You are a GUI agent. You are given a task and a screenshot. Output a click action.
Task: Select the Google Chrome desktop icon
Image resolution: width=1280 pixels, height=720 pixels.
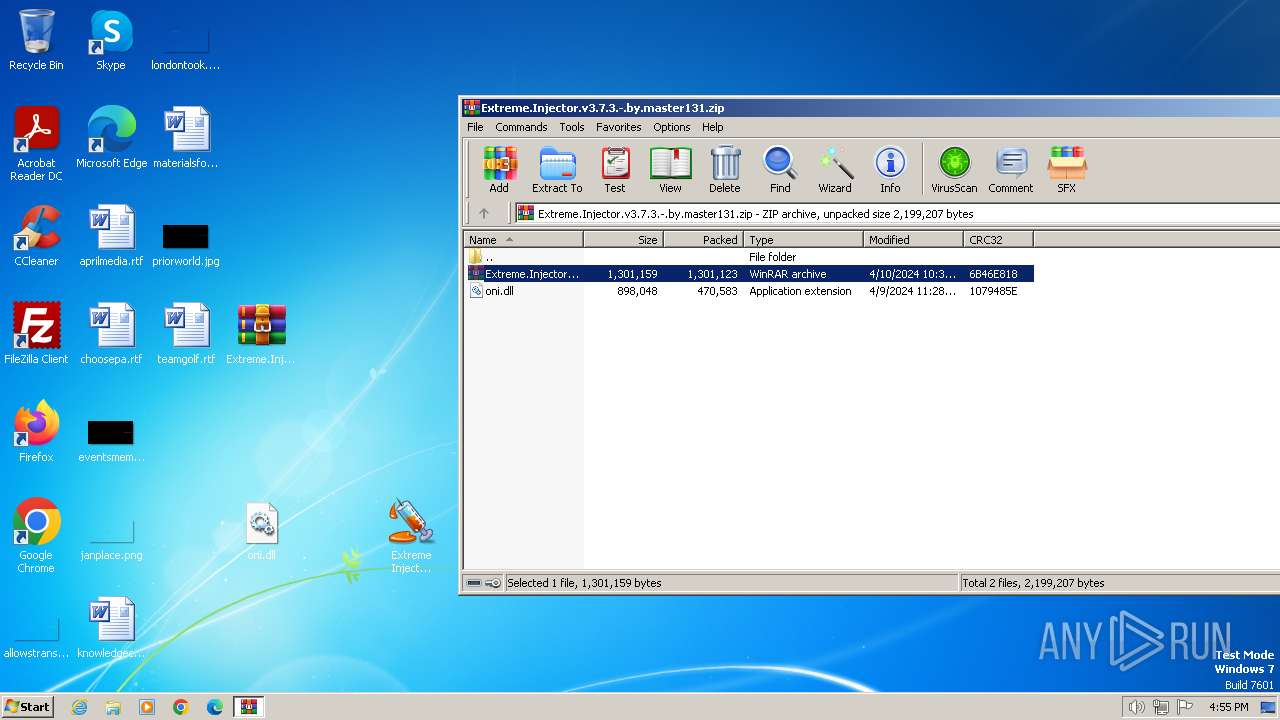[36, 536]
